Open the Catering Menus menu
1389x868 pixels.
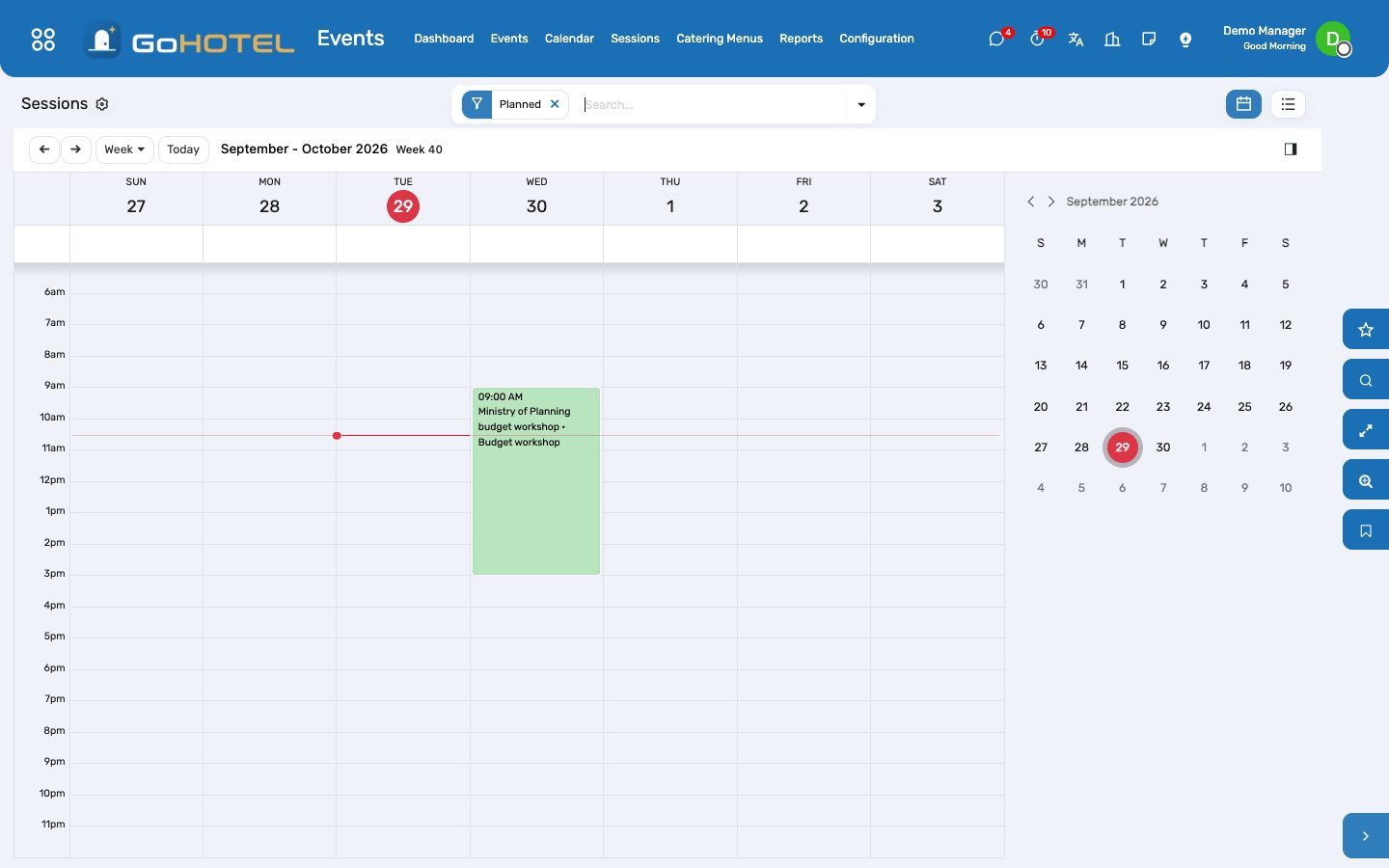[x=720, y=39]
